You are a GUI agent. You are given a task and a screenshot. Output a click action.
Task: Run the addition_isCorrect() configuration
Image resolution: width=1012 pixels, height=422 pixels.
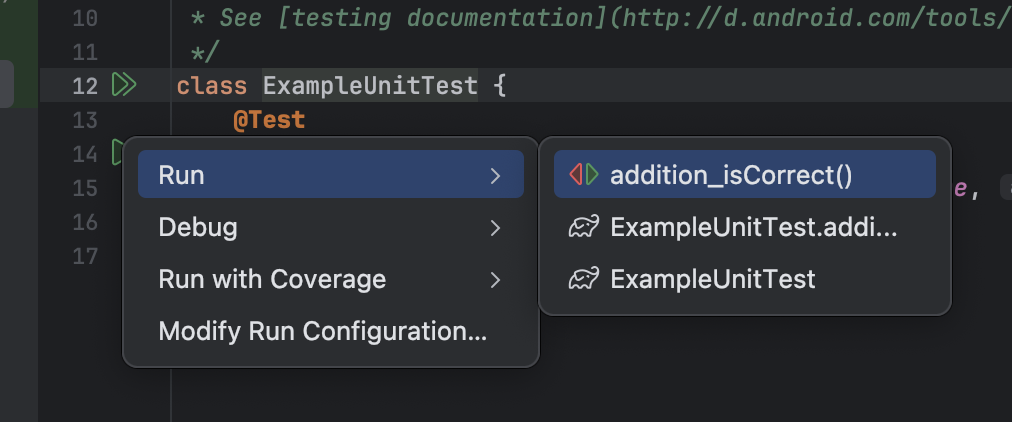point(731,175)
